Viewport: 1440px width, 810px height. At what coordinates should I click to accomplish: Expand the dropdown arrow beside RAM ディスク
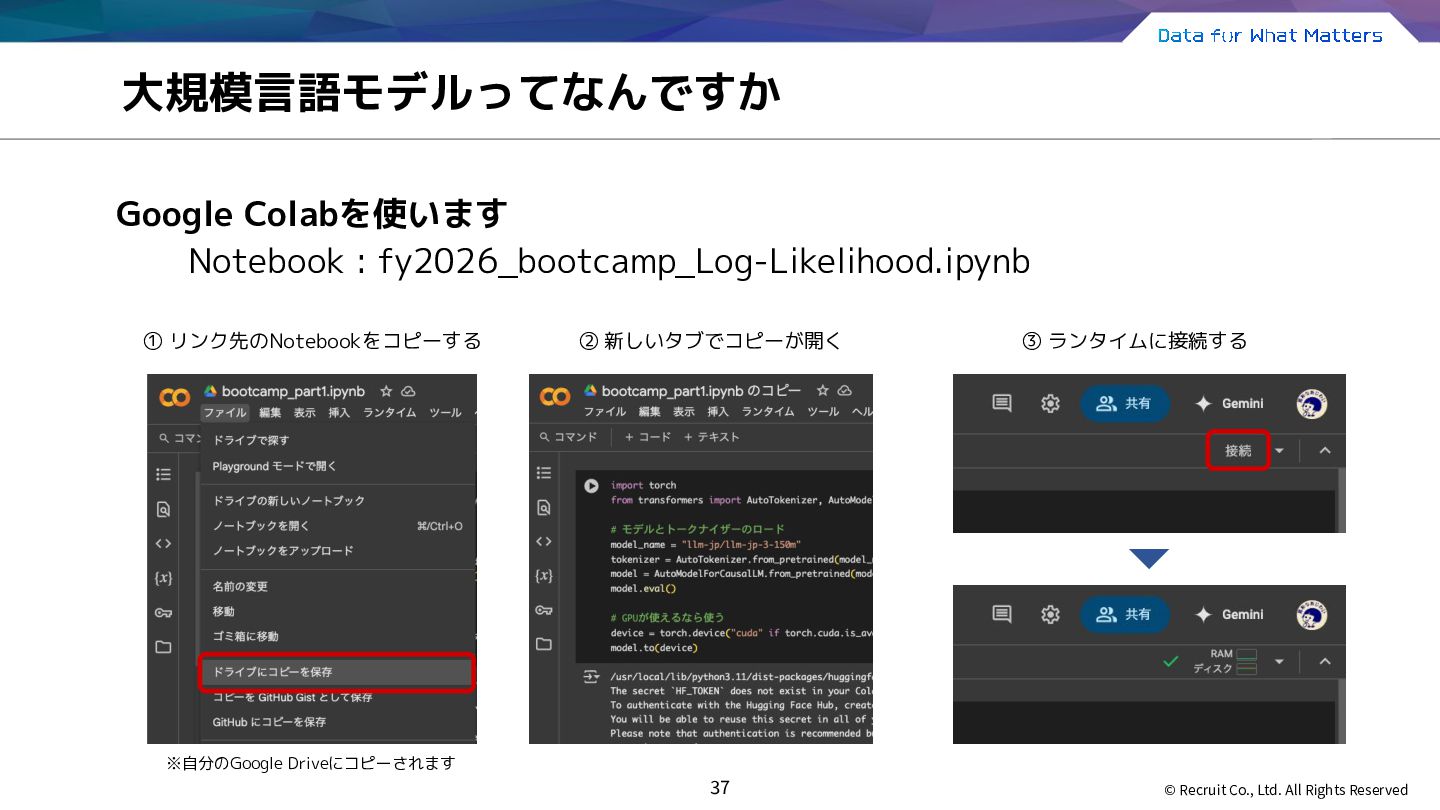1279,662
